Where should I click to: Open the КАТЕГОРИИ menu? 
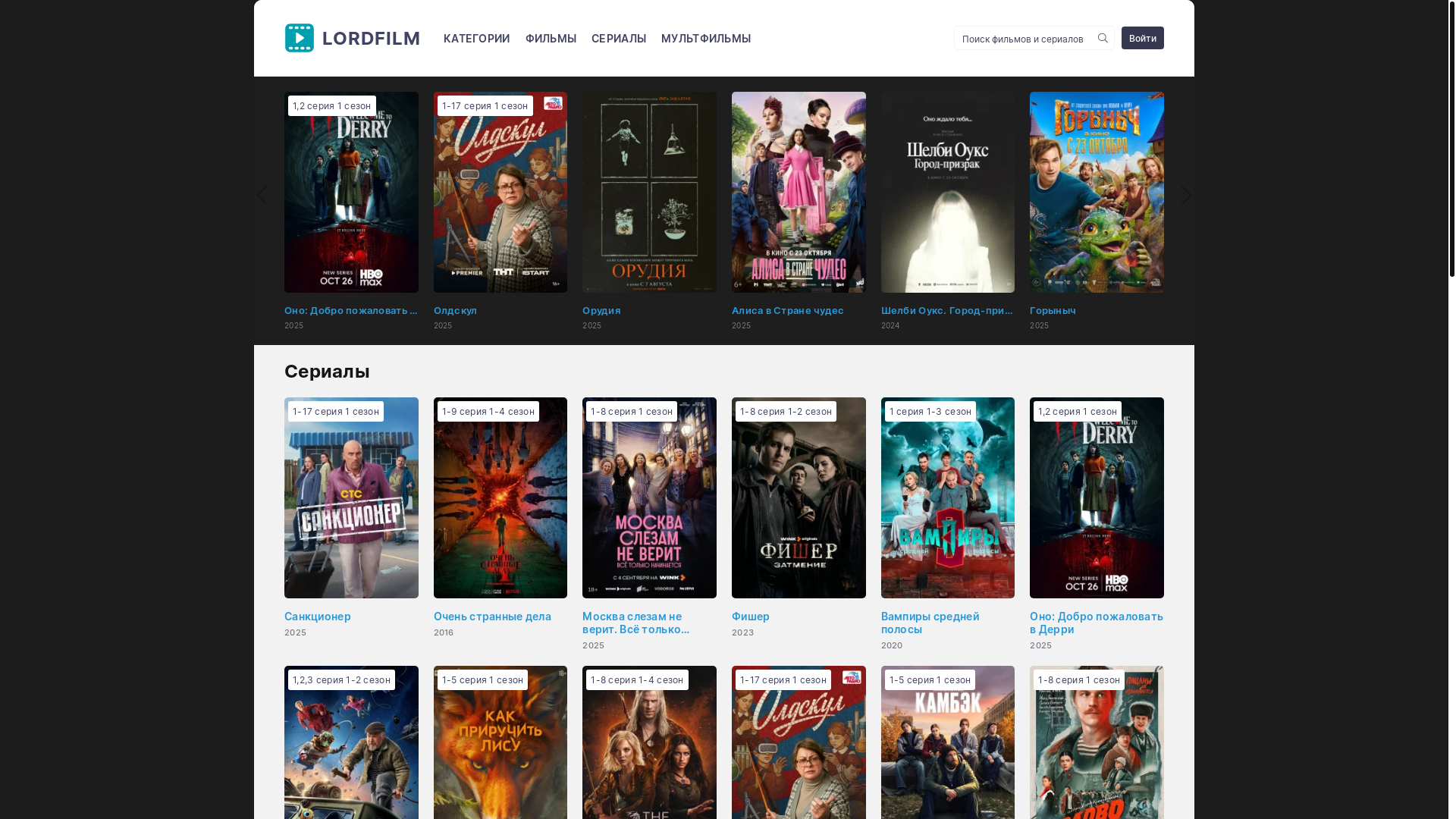pos(476,39)
